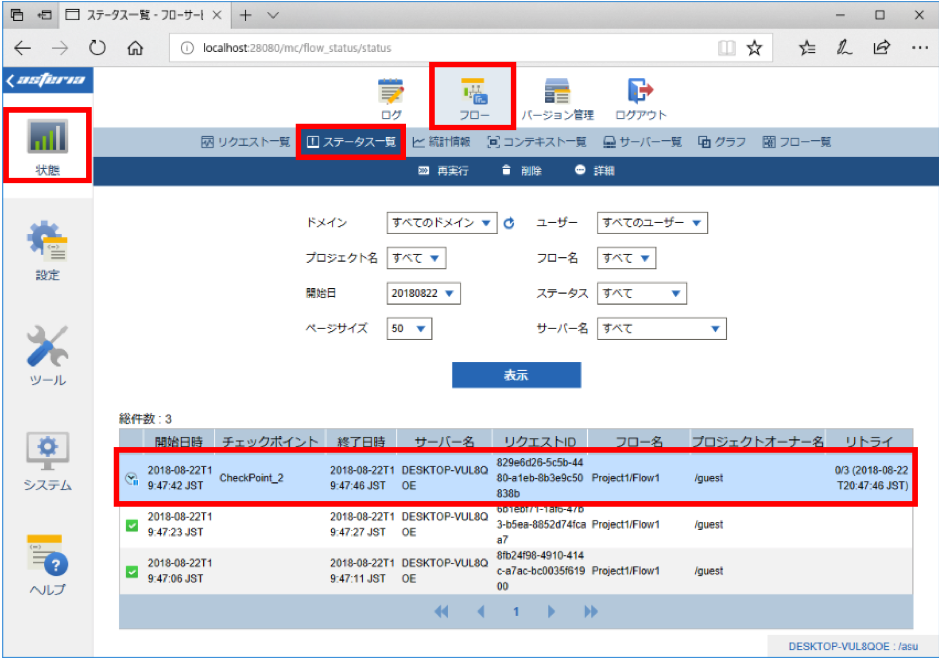This screenshot has height=658, width=939.
Task: Go to the next page arrow
Action: coord(551,611)
